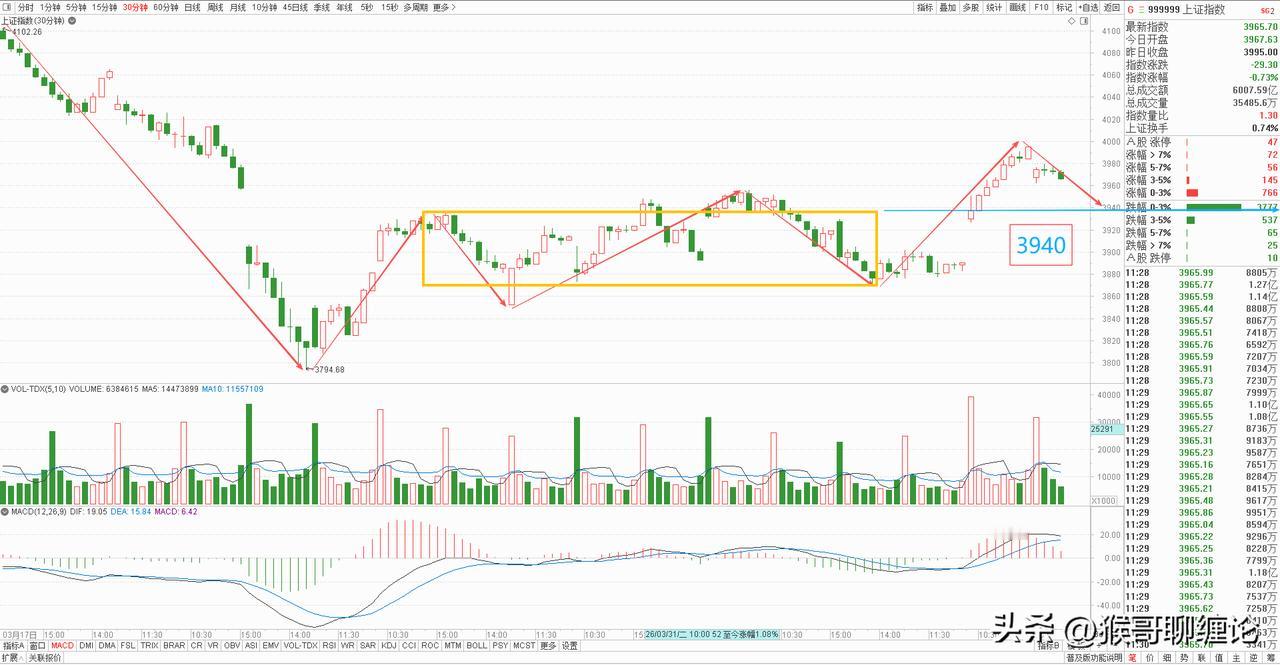This screenshot has height=665, width=1280.
Task: Select 5秒 period
Action: [x=367, y=7]
